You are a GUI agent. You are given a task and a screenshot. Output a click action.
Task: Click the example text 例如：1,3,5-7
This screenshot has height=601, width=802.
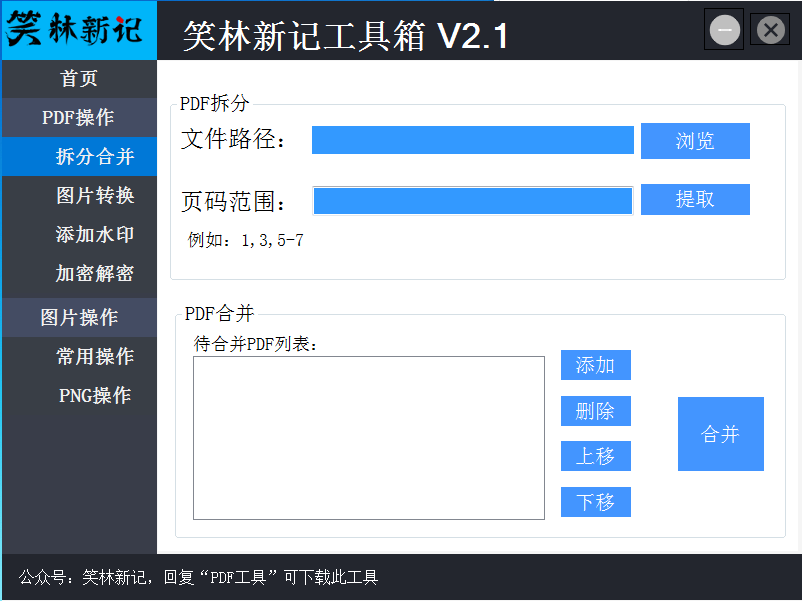point(246,240)
